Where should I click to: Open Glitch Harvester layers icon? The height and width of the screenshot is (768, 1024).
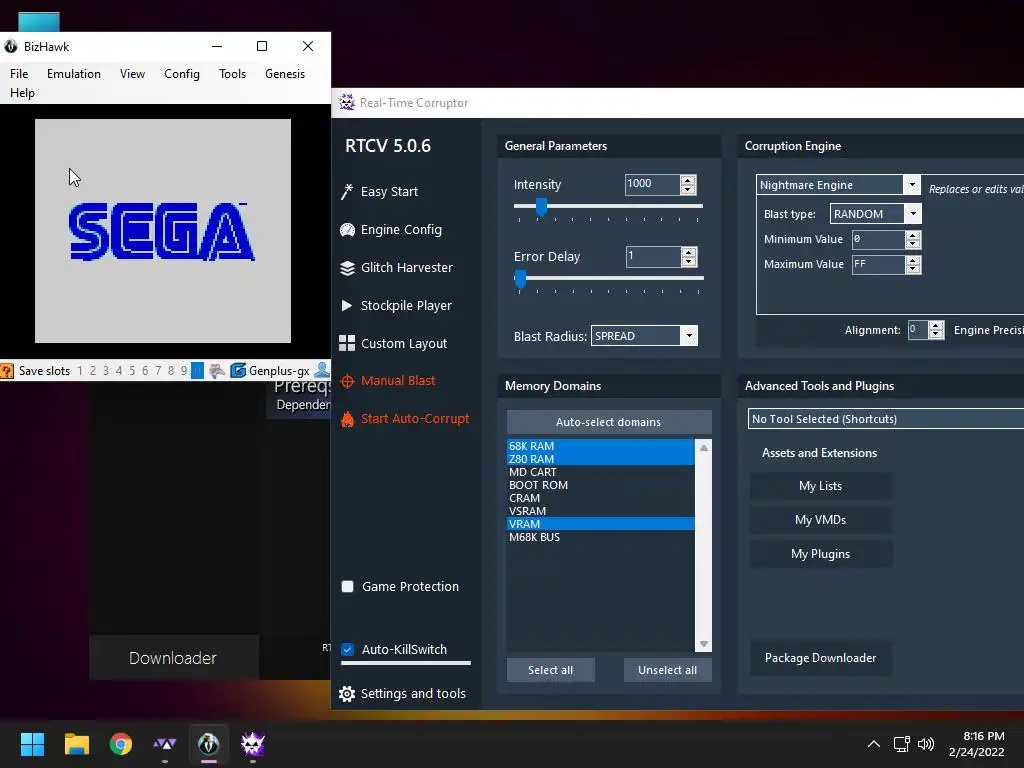click(347, 268)
